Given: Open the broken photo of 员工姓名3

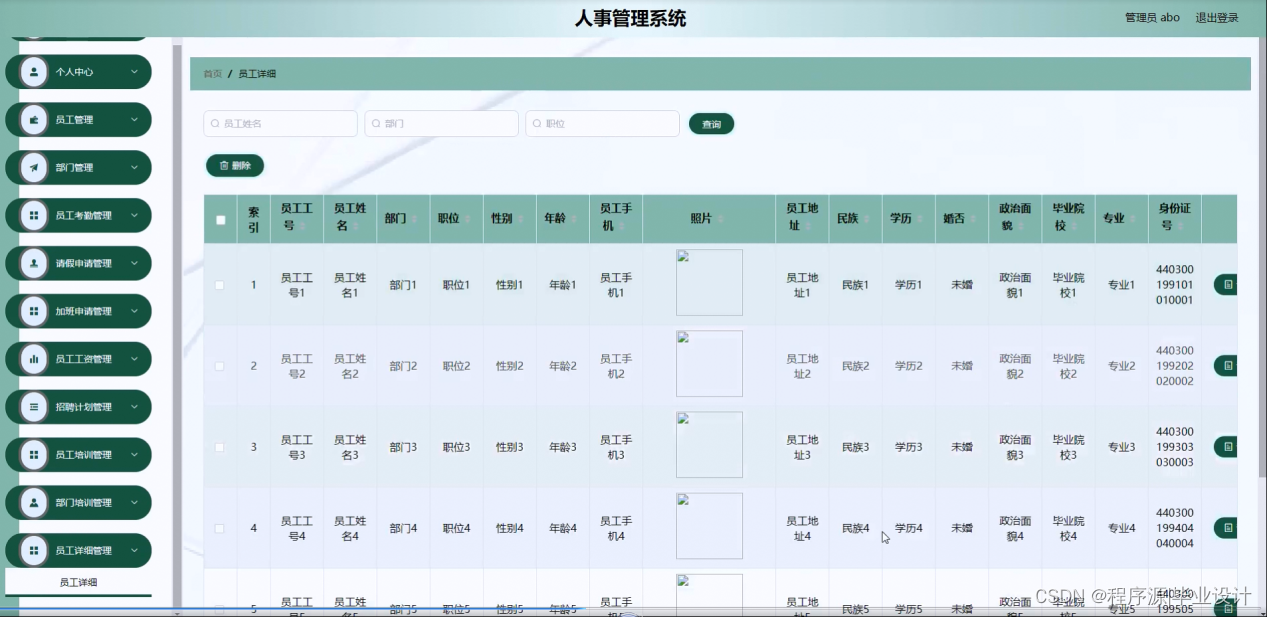Looking at the screenshot, I should click(x=709, y=445).
